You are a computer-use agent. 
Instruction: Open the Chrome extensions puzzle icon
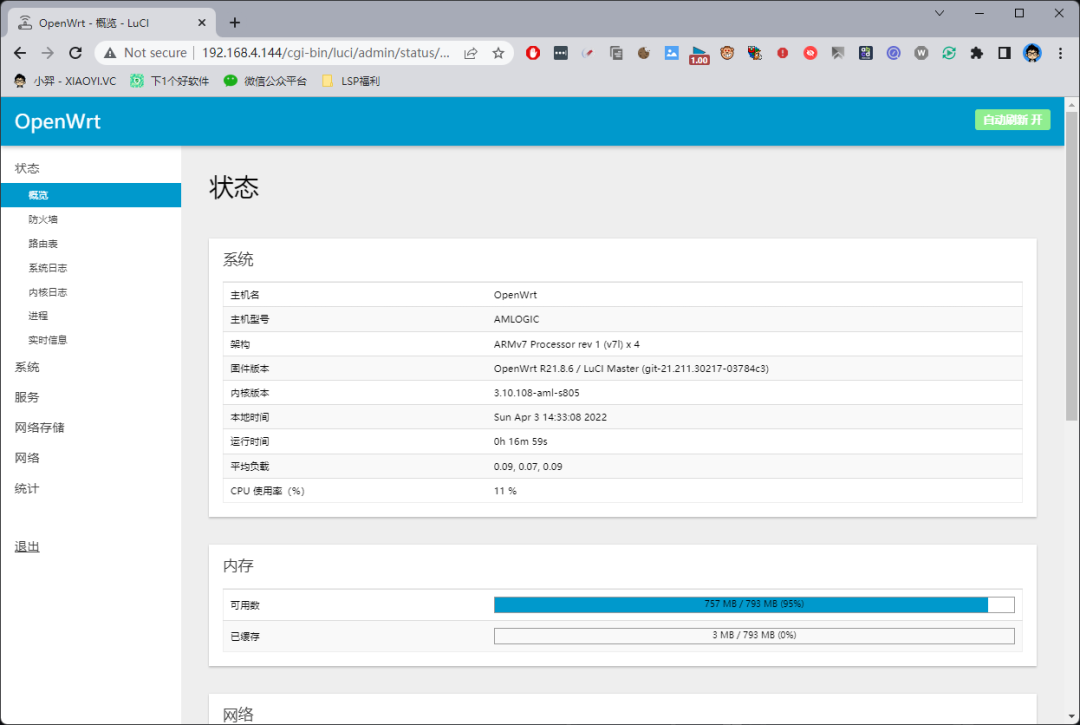click(977, 53)
